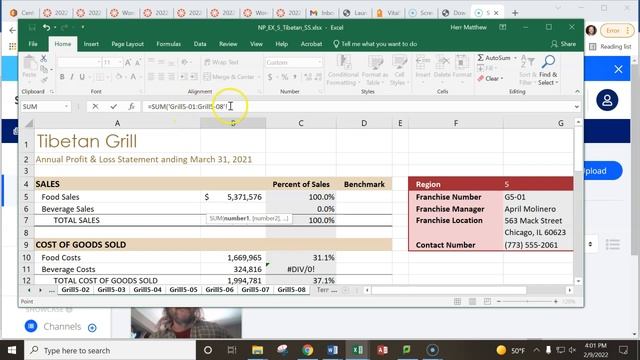Click the Select All corner triangle

(29, 123)
